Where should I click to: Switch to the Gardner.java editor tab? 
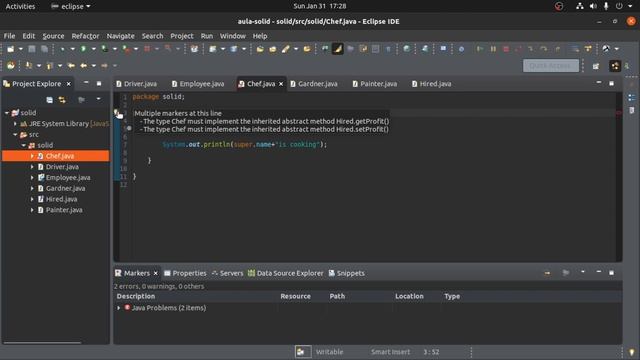point(314,84)
